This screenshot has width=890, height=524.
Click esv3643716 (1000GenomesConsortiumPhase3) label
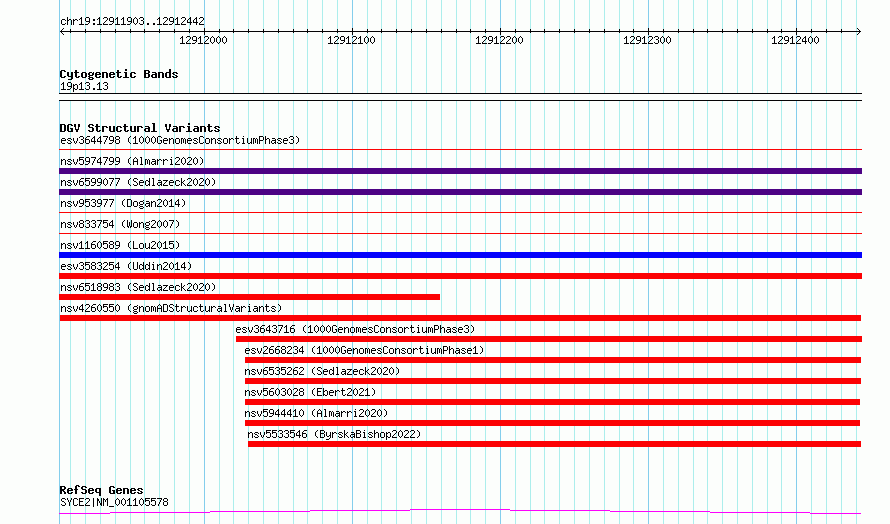pos(355,329)
